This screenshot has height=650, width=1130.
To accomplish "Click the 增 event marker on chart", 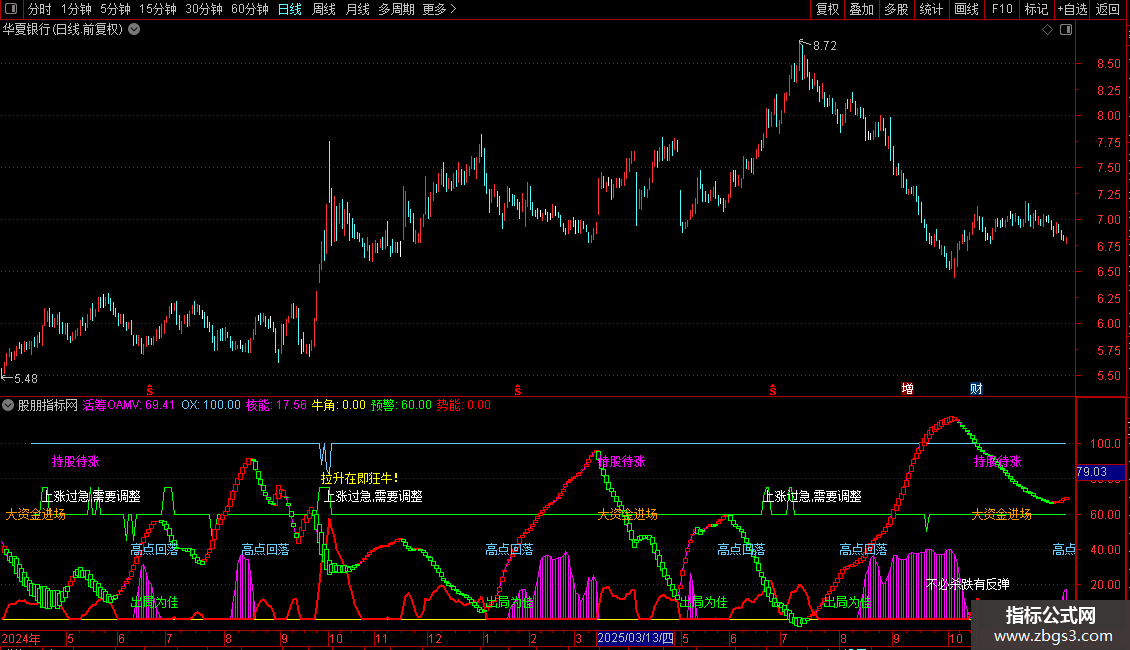I will click(907, 388).
